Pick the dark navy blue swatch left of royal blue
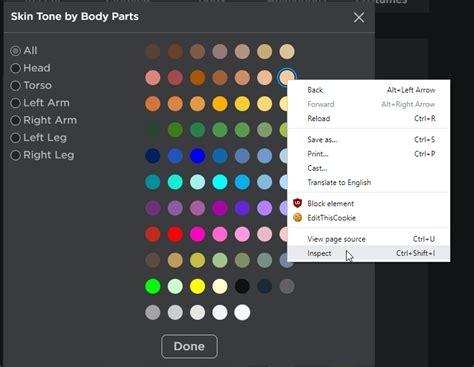The width and height of the screenshot is (474, 367). point(153,156)
